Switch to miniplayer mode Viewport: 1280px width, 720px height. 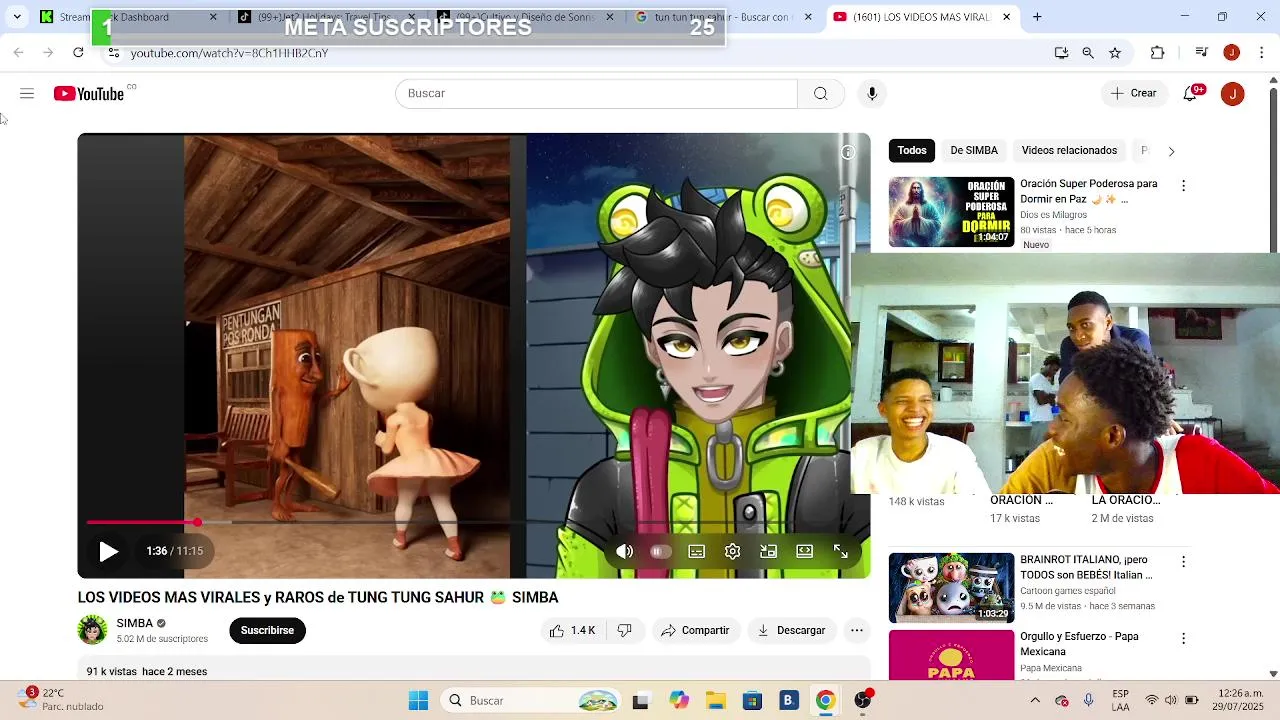click(x=768, y=551)
